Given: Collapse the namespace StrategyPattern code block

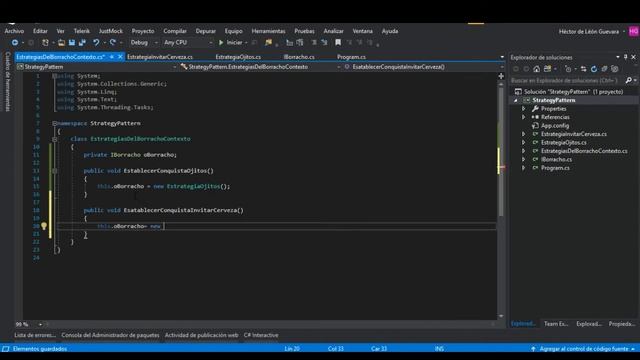Looking at the screenshot, I should [x=54, y=123].
